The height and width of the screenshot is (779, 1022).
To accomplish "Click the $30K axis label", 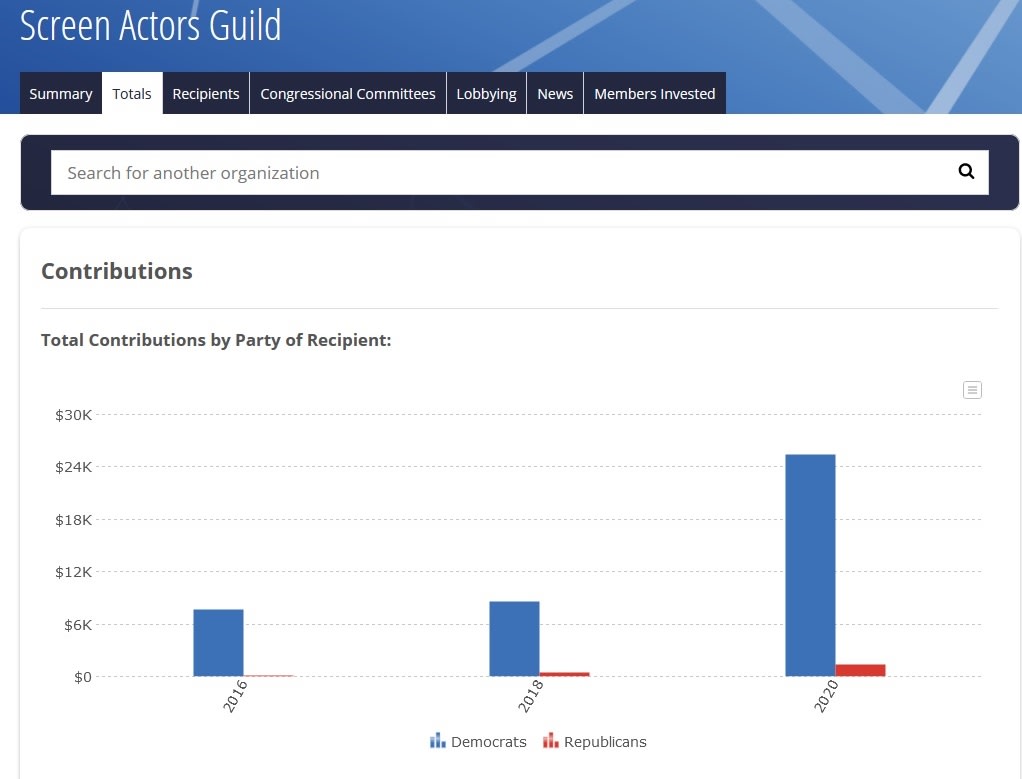I will tap(74, 415).
